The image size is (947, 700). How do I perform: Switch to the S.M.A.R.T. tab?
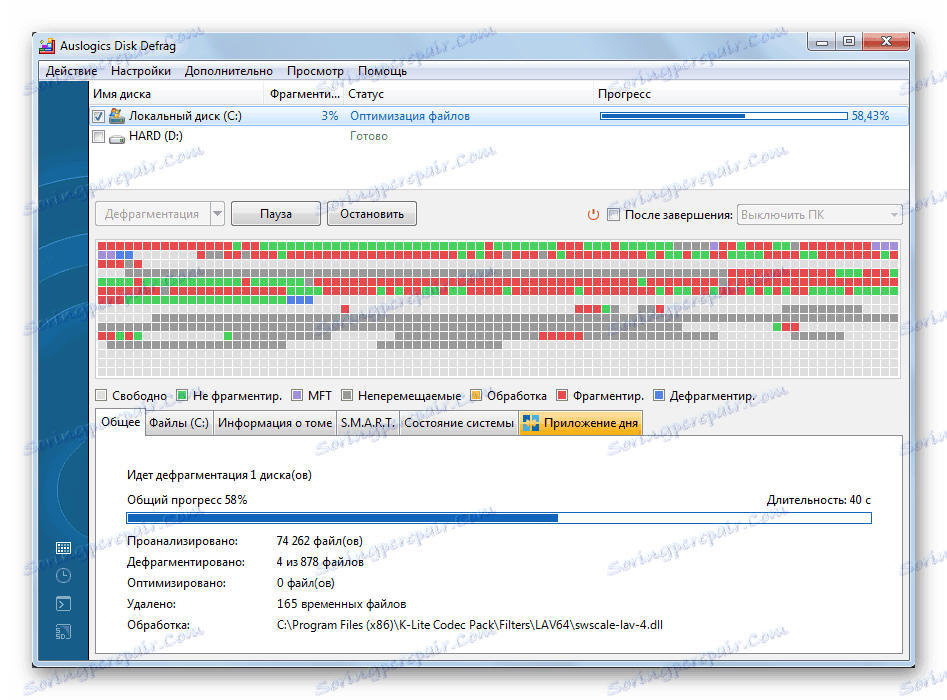(x=367, y=423)
